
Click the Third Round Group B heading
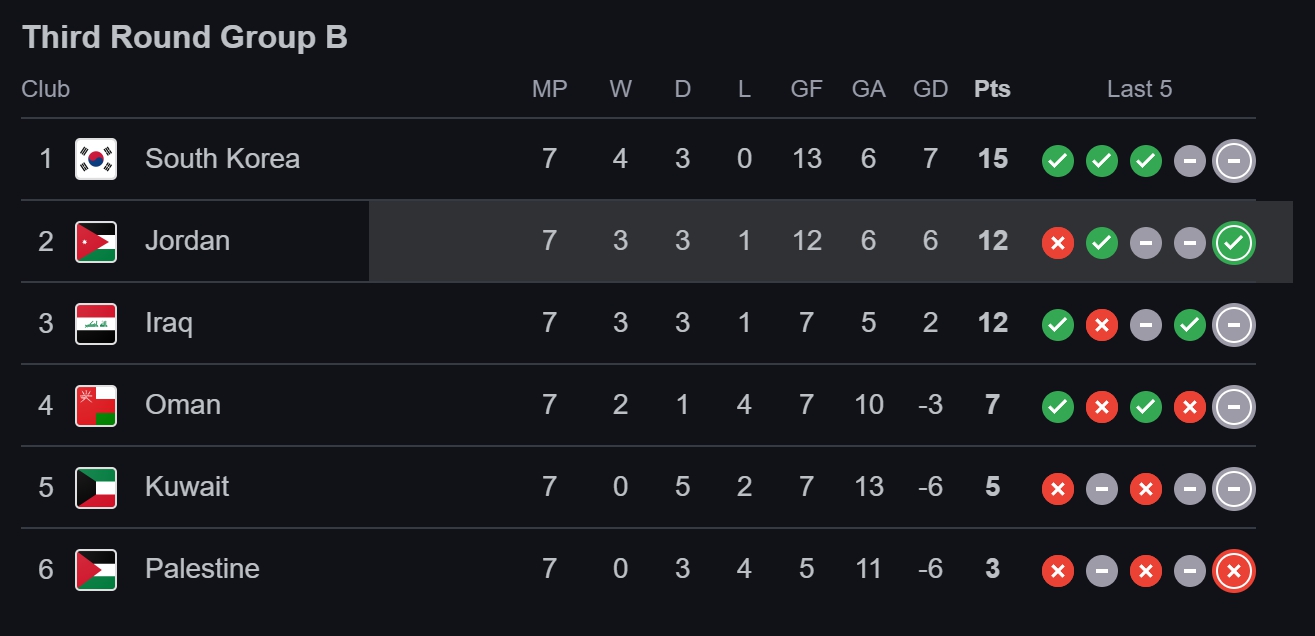tap(185, 37)
